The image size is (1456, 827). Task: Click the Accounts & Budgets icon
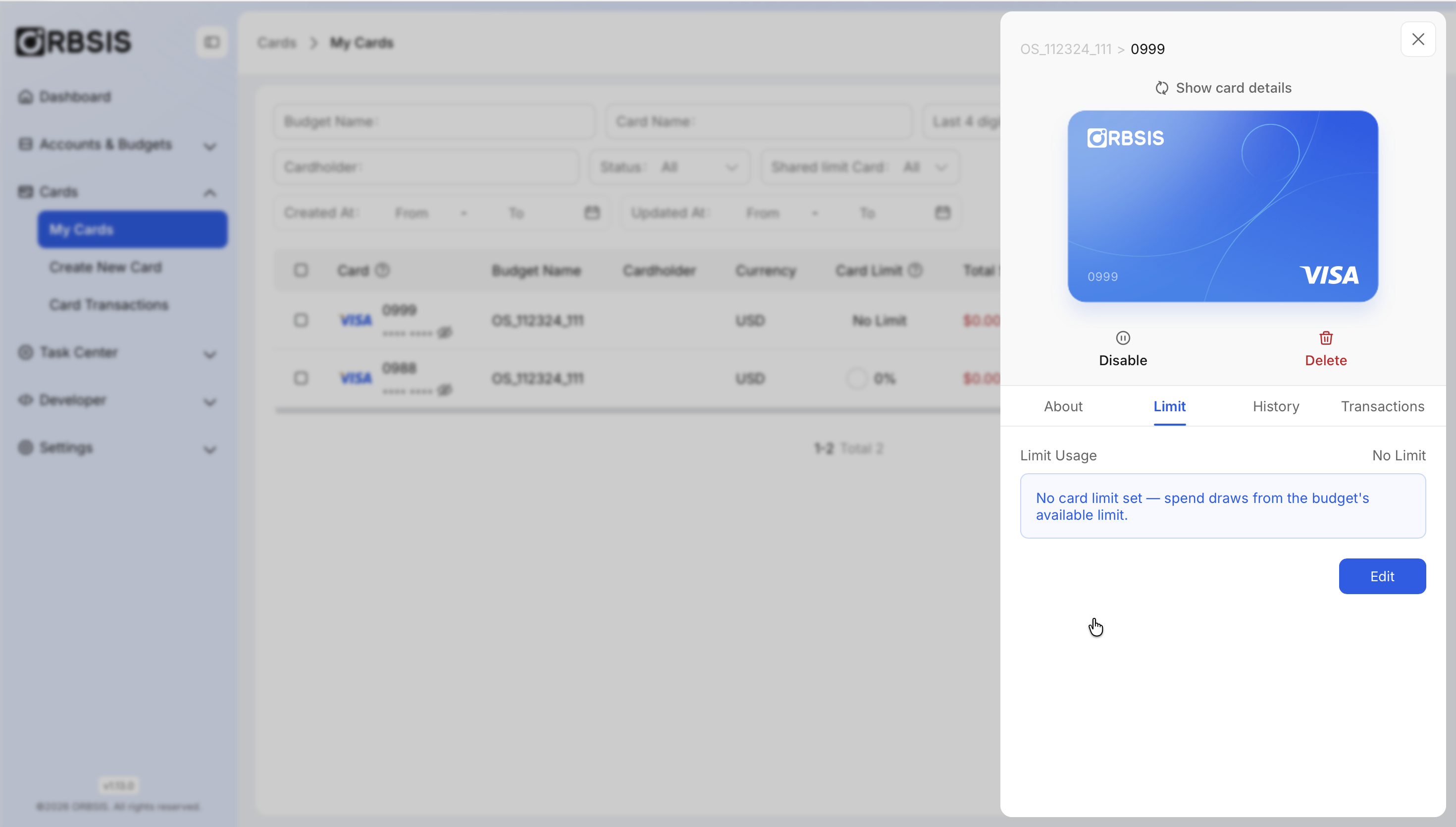tap(26, 144)
